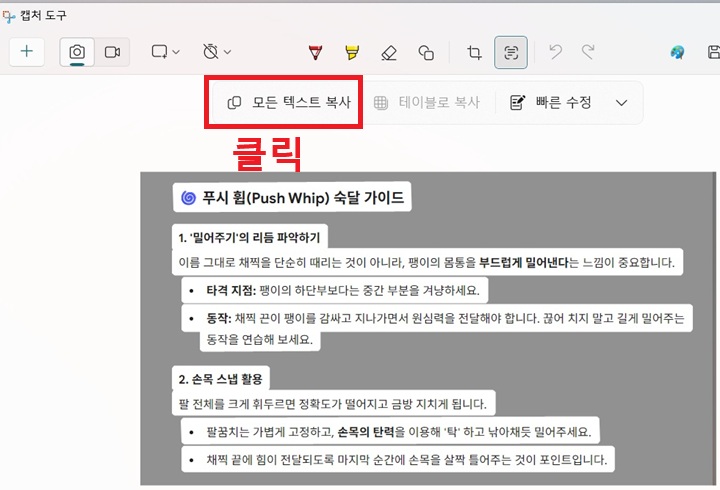Expand the 빠른 수정 chevron dropdown

click(x=621, y=102)
